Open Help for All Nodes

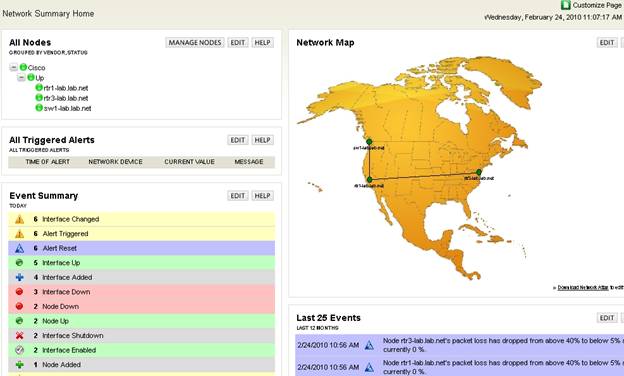(x=263, y=43)
